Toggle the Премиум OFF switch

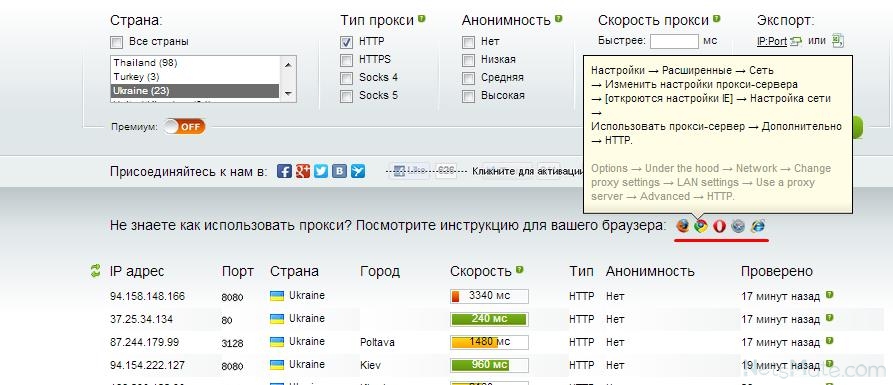click(x=184, y=126)
